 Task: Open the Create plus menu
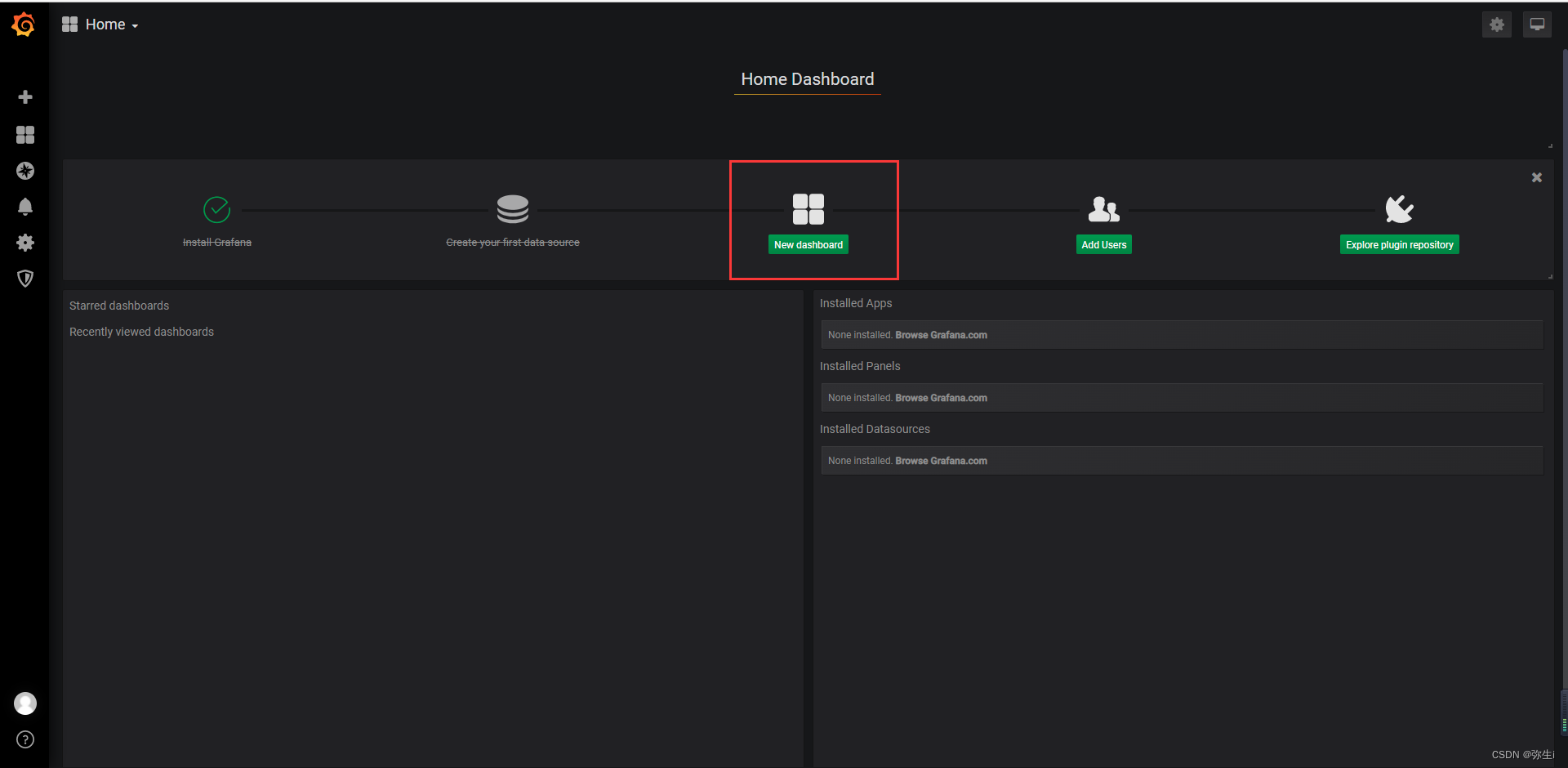[x=25, y=97]
